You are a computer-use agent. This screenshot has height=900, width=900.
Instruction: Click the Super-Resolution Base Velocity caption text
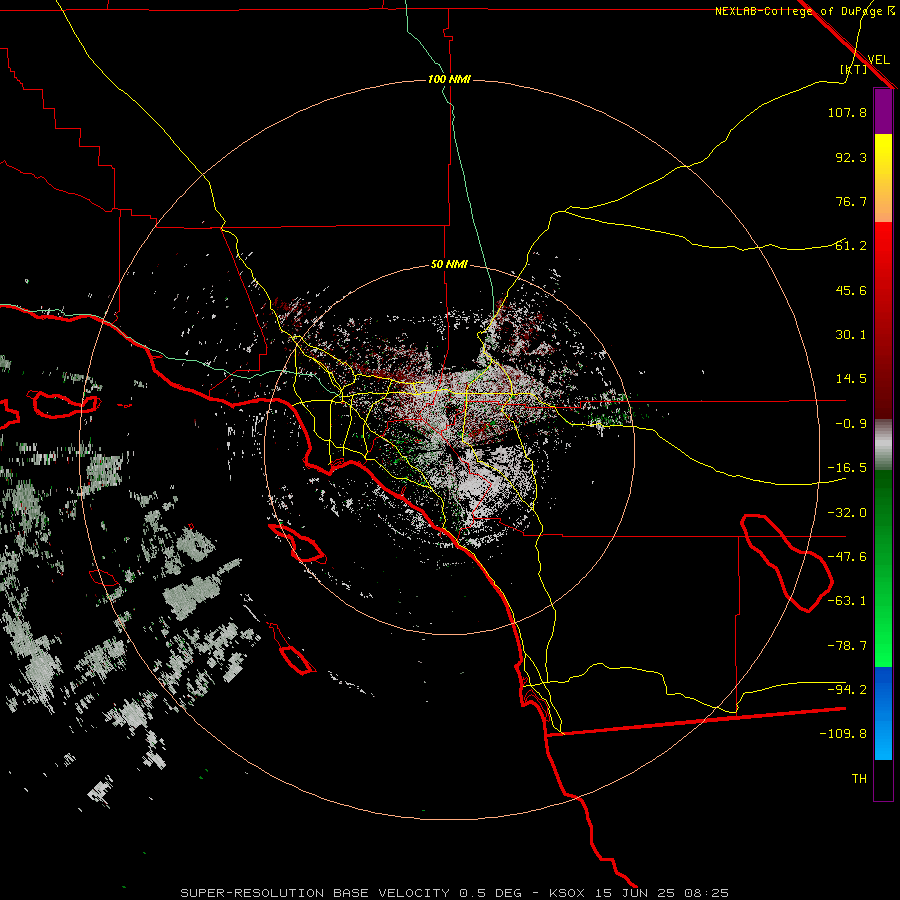455,893
